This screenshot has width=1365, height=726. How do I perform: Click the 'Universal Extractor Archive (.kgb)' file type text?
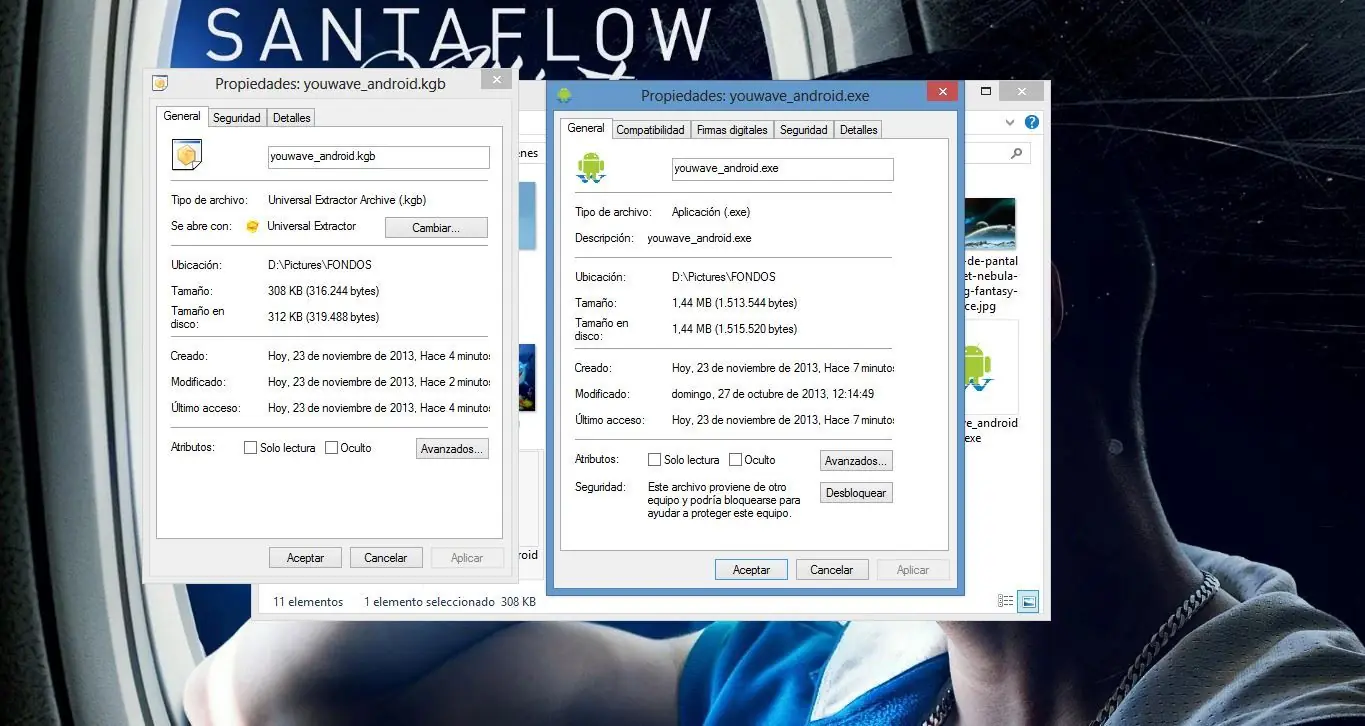pyautogui.click(x=347, y=200)
